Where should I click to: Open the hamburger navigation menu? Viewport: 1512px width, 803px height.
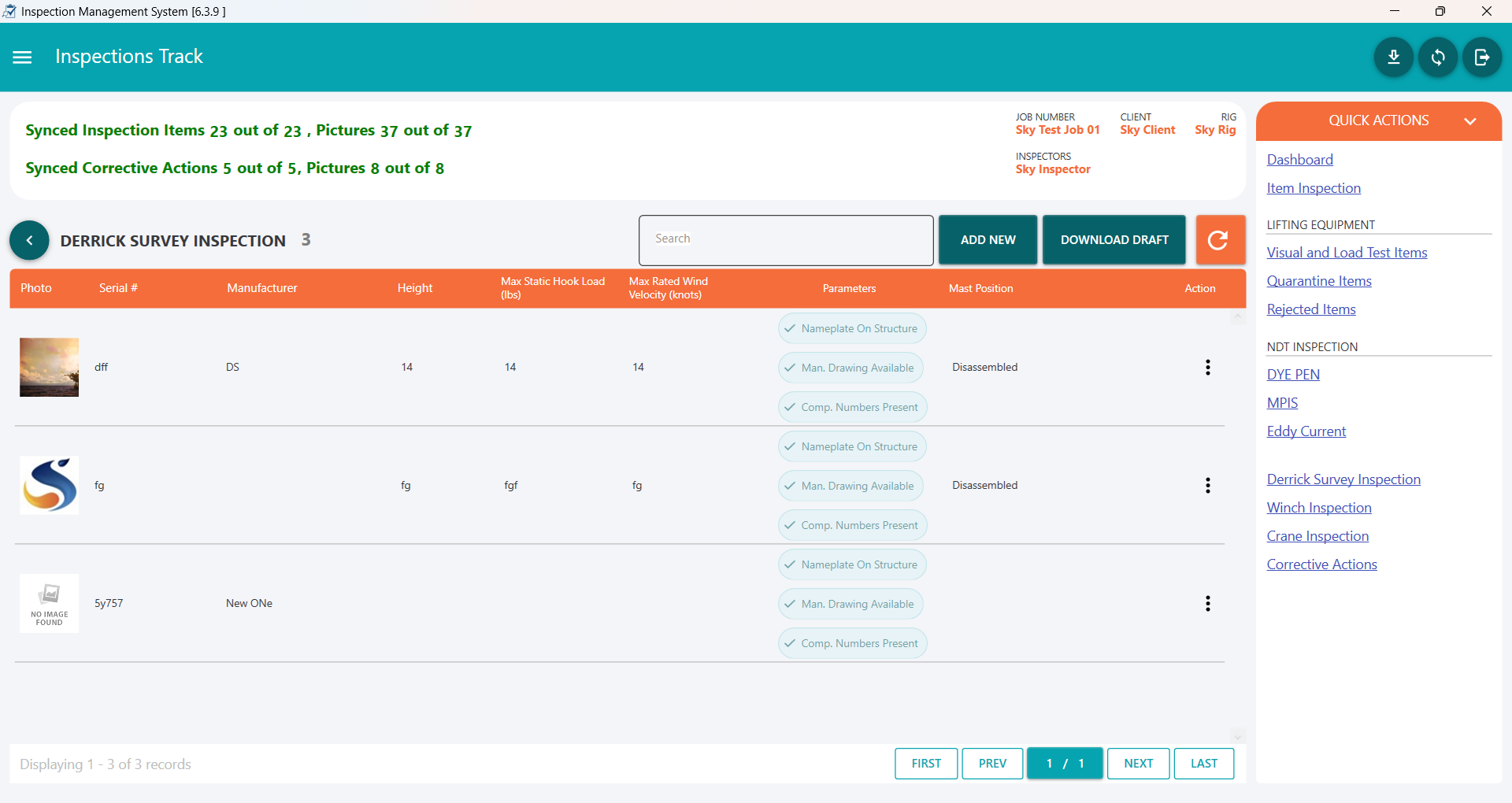coord(22,57)
